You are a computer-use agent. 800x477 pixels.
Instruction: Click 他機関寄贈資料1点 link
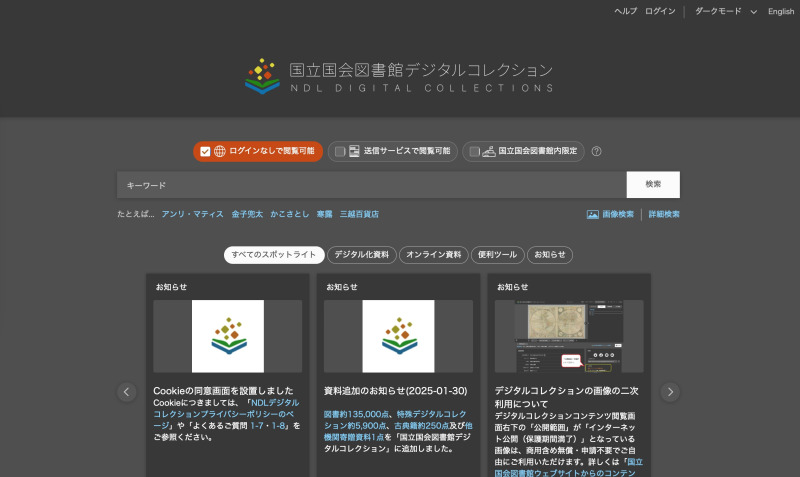point(398,431)
